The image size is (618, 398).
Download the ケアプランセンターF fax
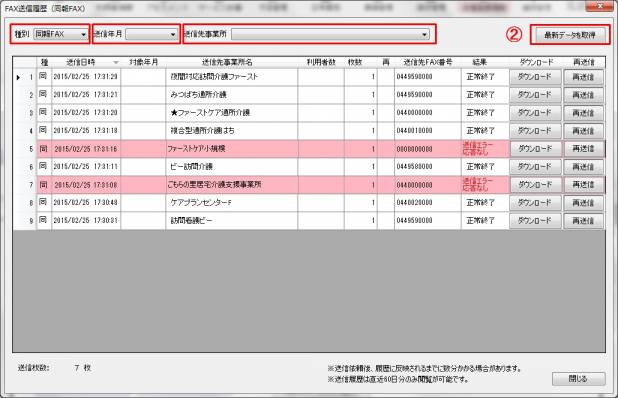coord(535,203)
